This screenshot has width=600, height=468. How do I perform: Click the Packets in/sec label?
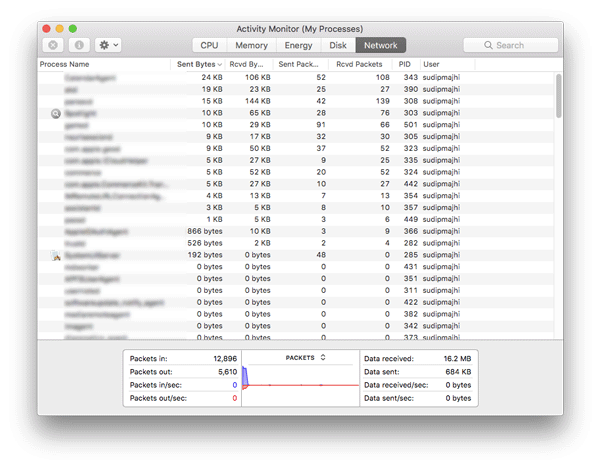click(x=156, y=385)
